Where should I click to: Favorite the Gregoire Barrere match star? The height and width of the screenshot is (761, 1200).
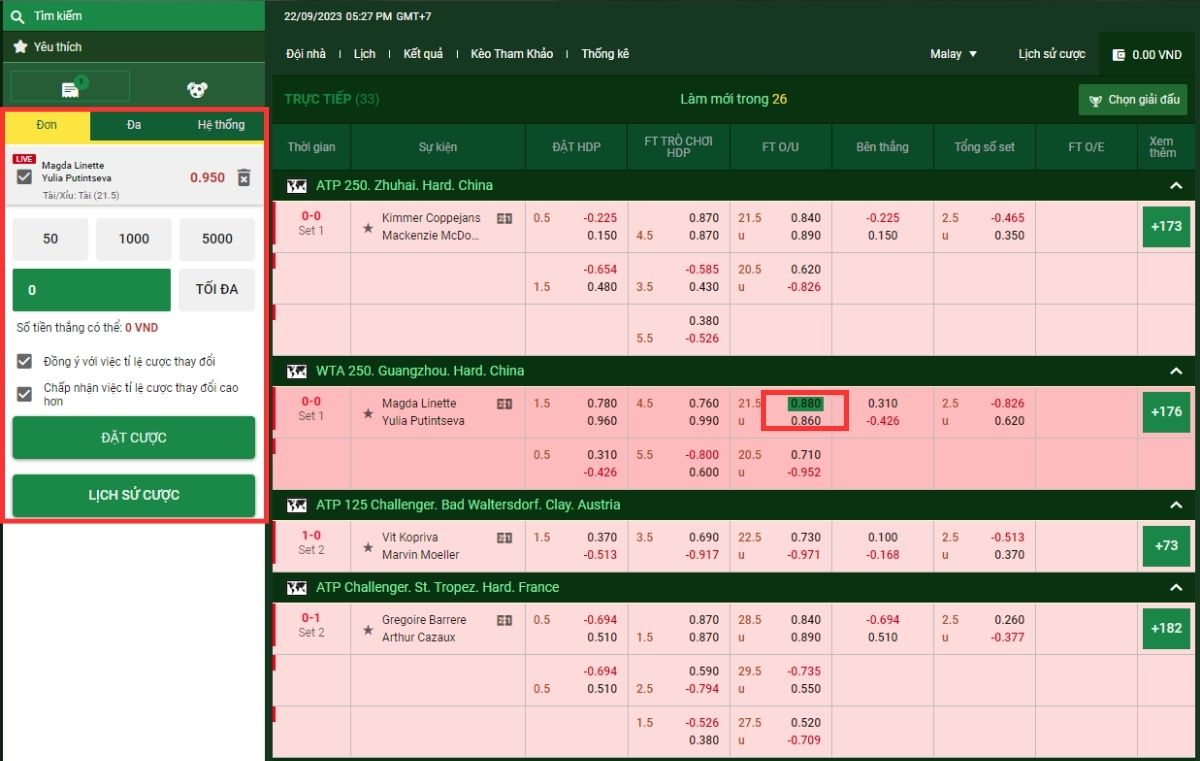368,630
